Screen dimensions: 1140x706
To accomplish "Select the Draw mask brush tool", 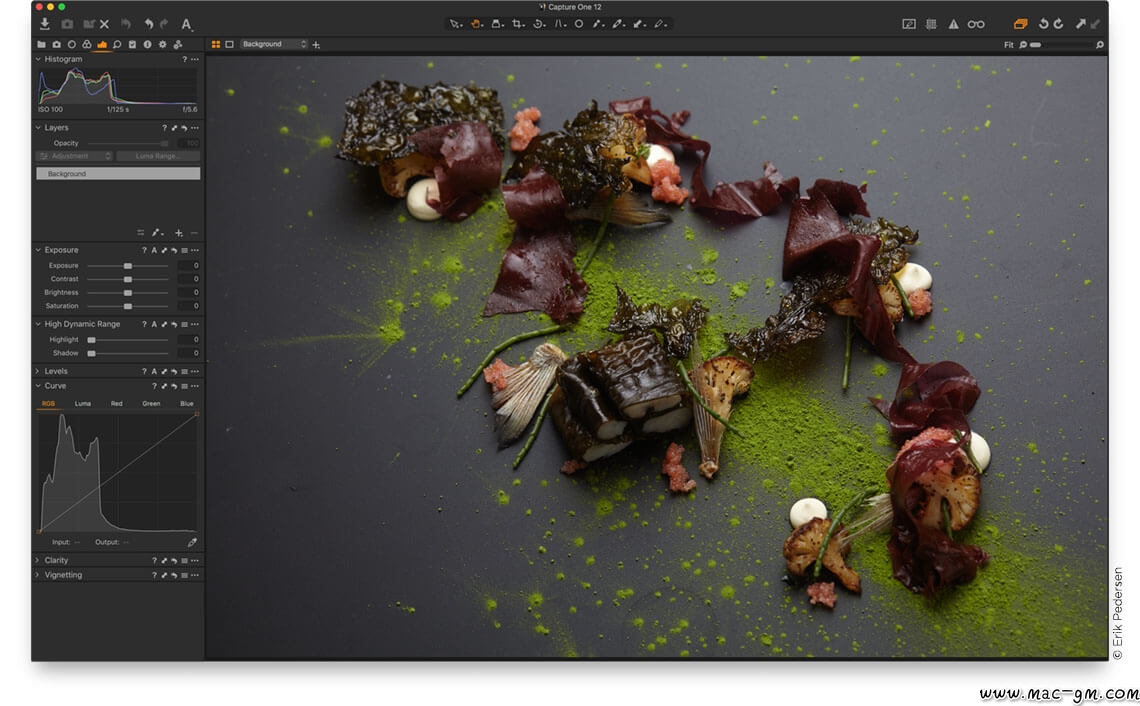I will pos(598,24).
